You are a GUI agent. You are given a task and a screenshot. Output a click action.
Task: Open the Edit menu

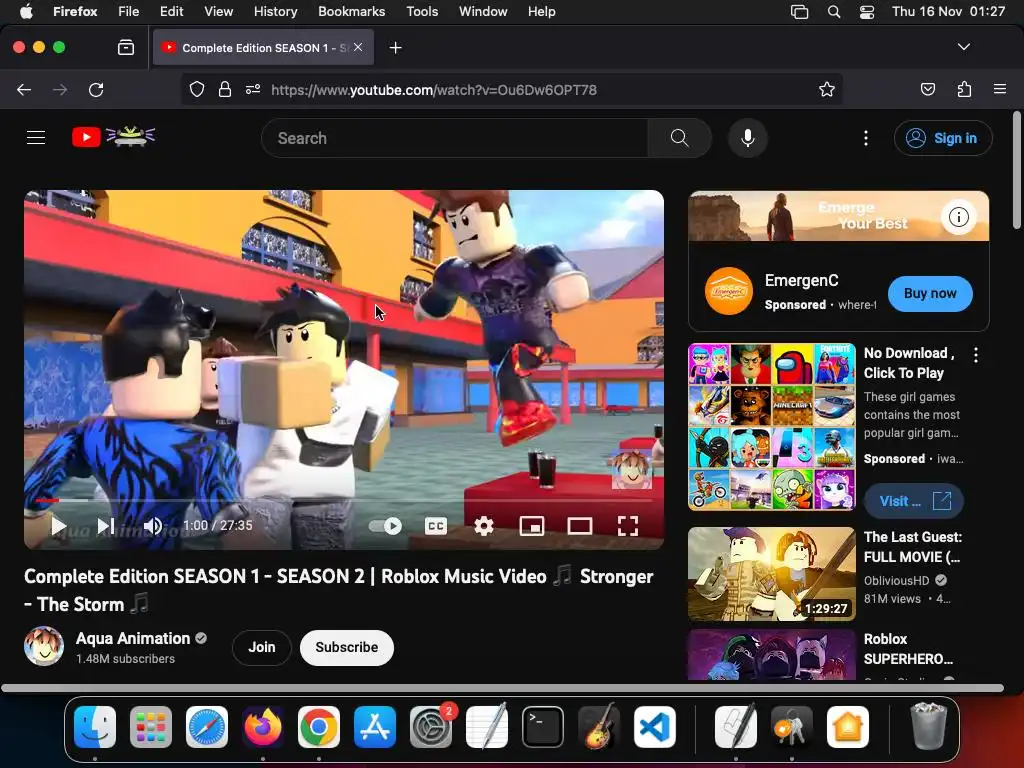[171, 11]
